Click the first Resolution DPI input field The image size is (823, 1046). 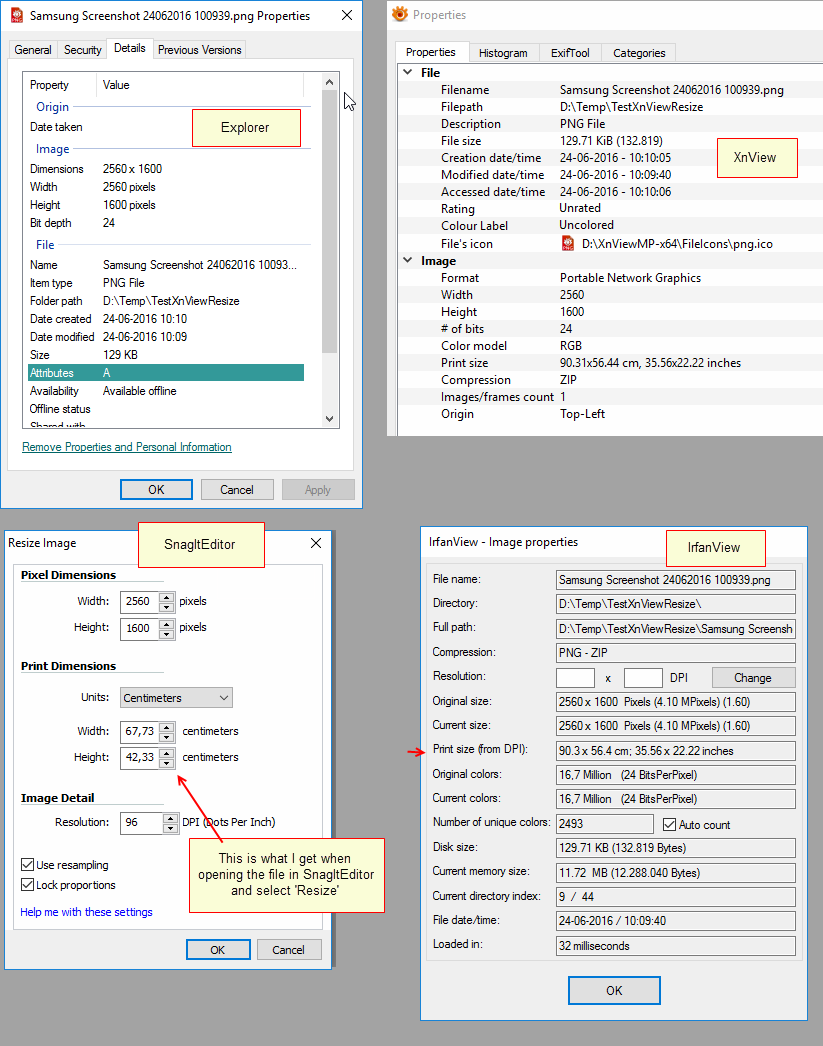[x=575, y=678]
